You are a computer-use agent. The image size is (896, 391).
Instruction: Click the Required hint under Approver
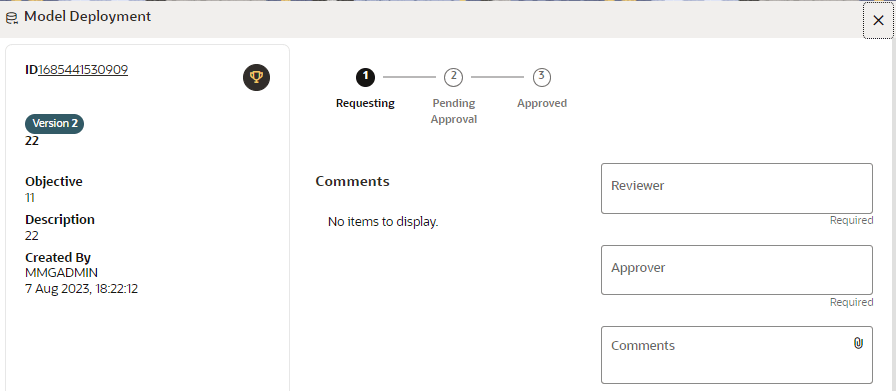pos(851,302)
